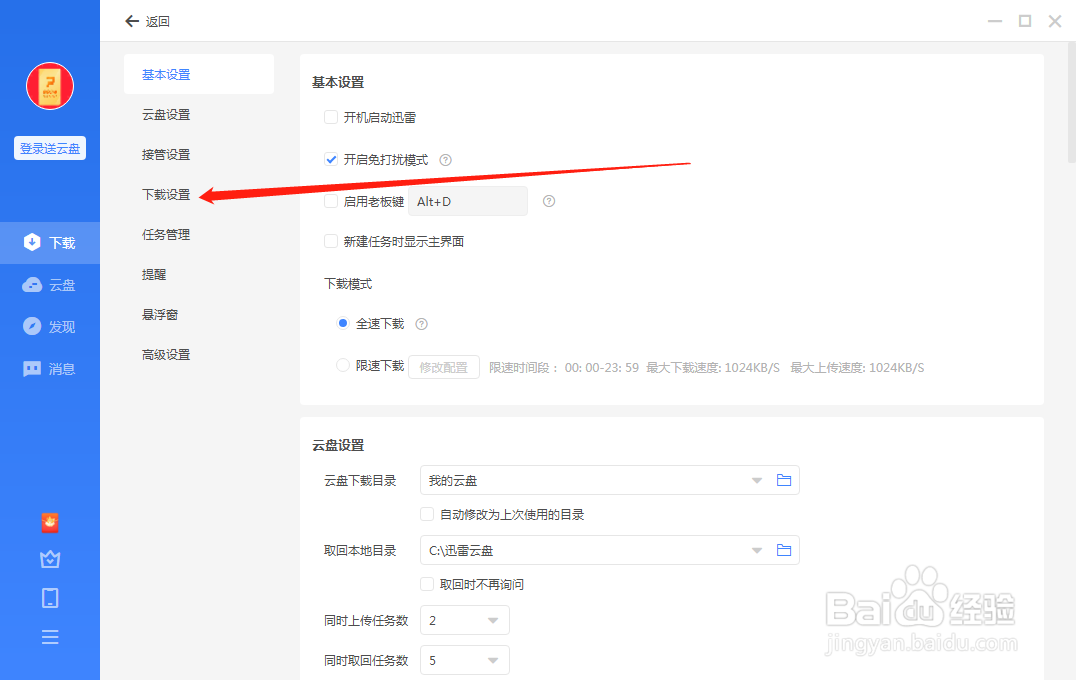Check 取回时不再询问
This screenshot has height=680, width=1076.
coord(426,584)
